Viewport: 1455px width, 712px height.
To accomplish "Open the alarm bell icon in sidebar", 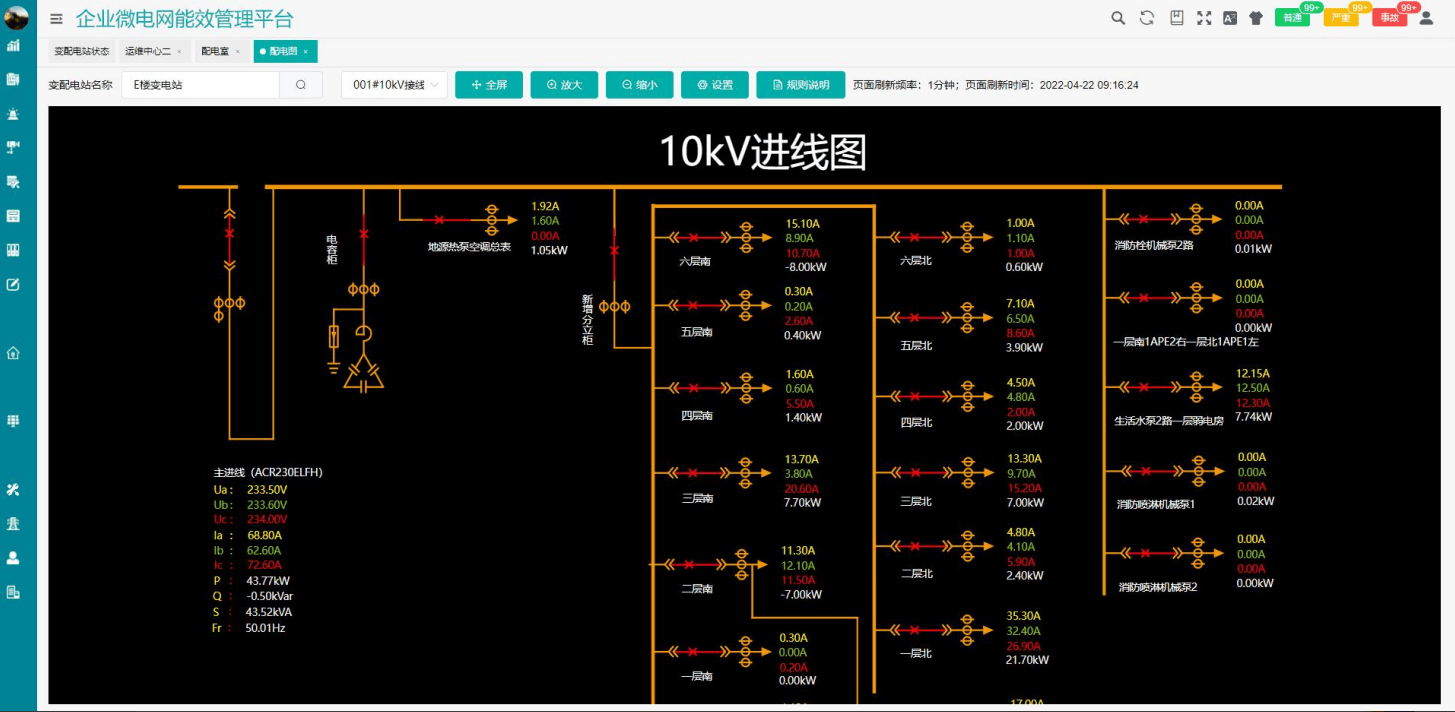I will click(x=13, y=114).
